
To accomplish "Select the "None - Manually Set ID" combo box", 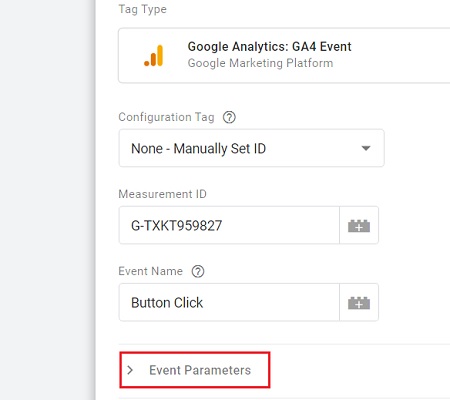I will coord(252,148).
